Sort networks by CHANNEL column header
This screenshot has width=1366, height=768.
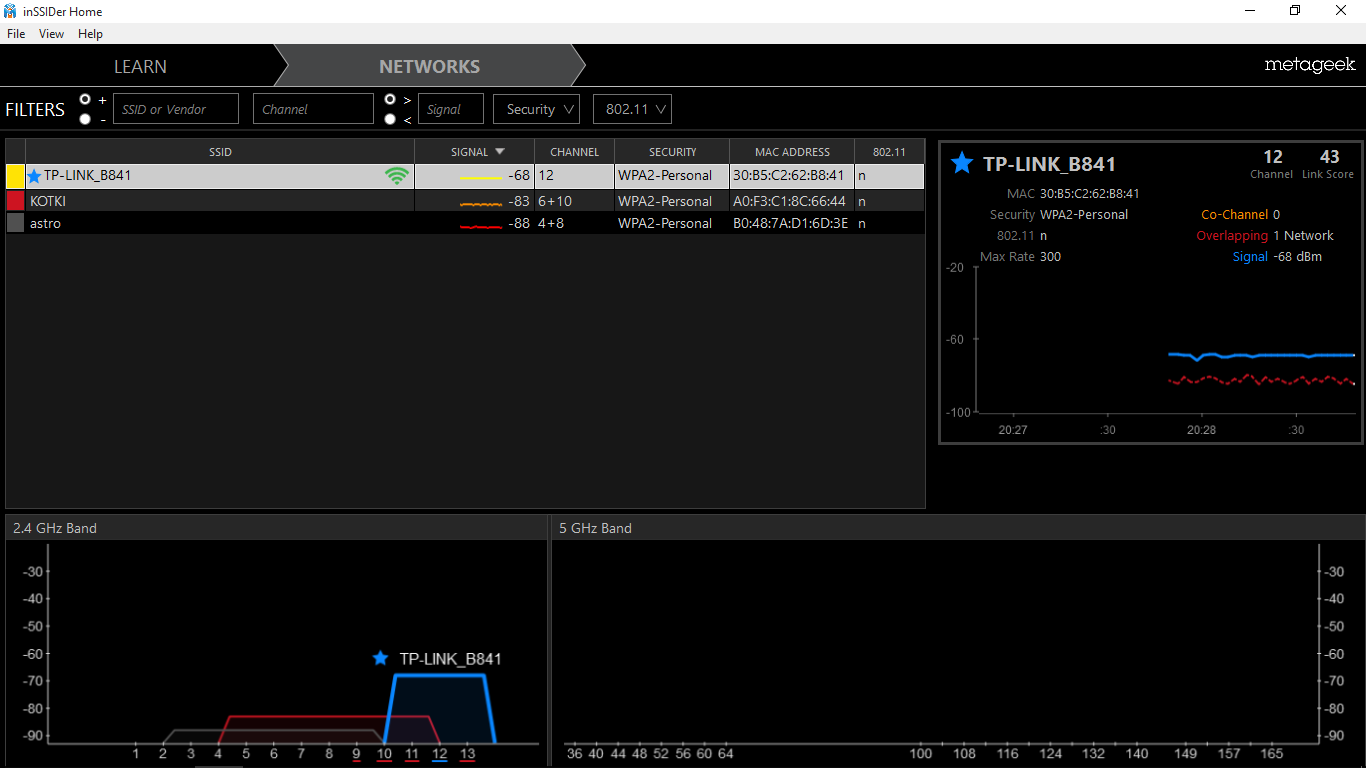coord(574,152)
